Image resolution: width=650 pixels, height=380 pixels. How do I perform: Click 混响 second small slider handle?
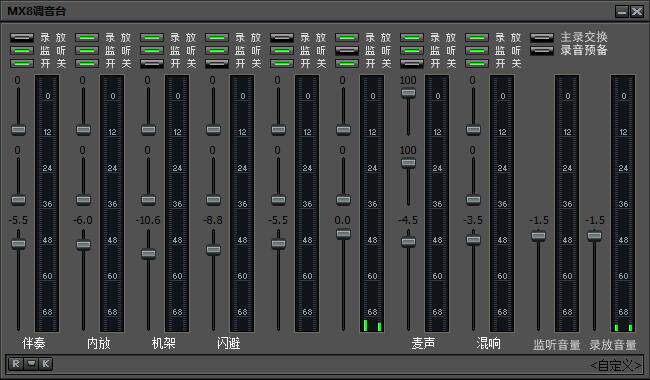coord(473,200)
